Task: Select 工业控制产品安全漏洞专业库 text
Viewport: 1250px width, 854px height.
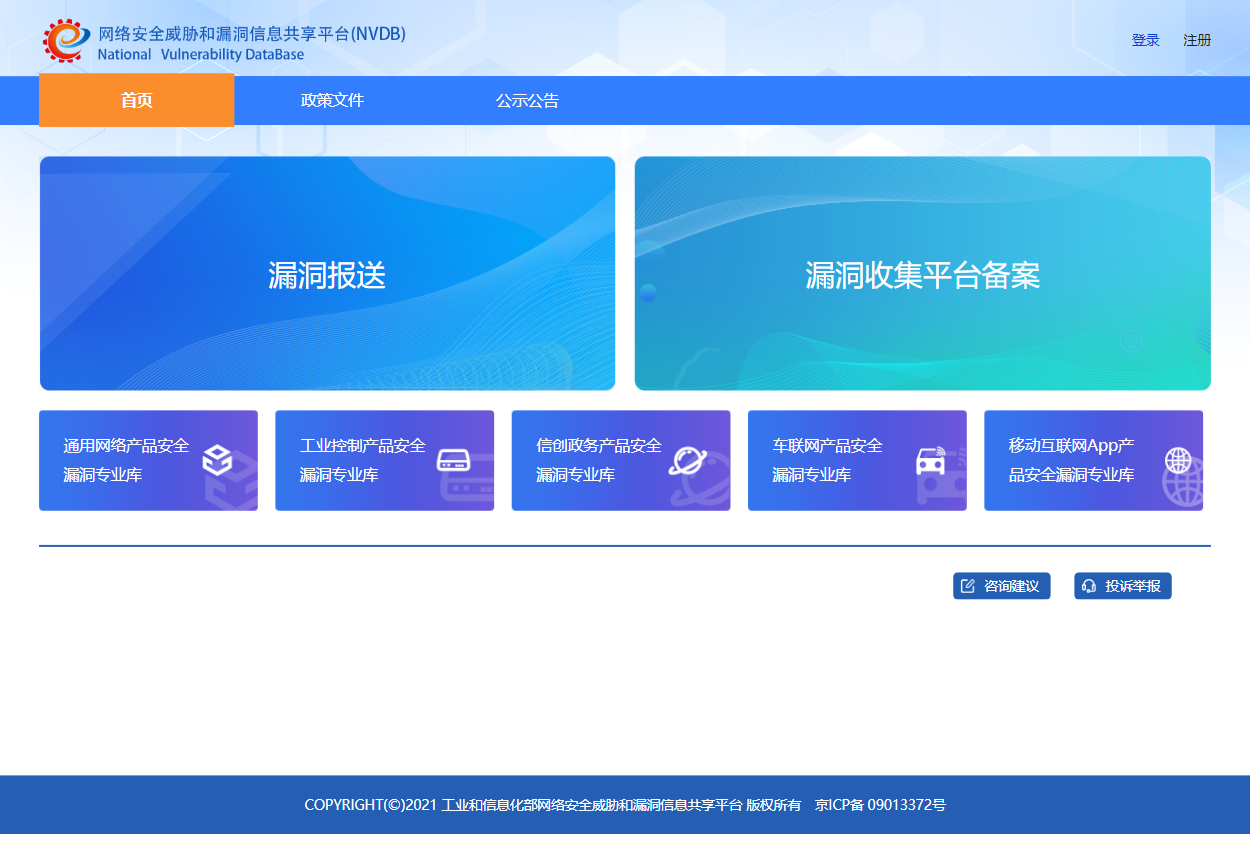Action: (x=362, y=460)
